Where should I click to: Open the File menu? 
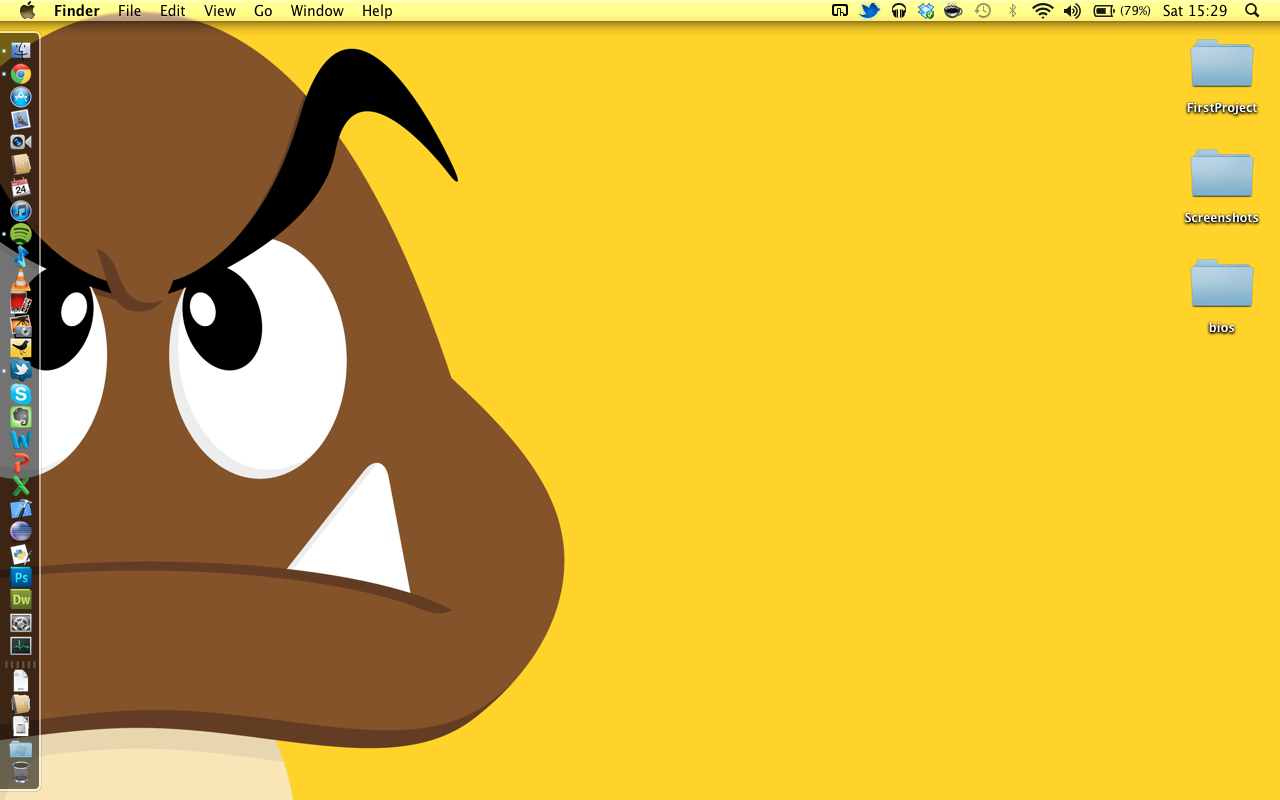129,11
